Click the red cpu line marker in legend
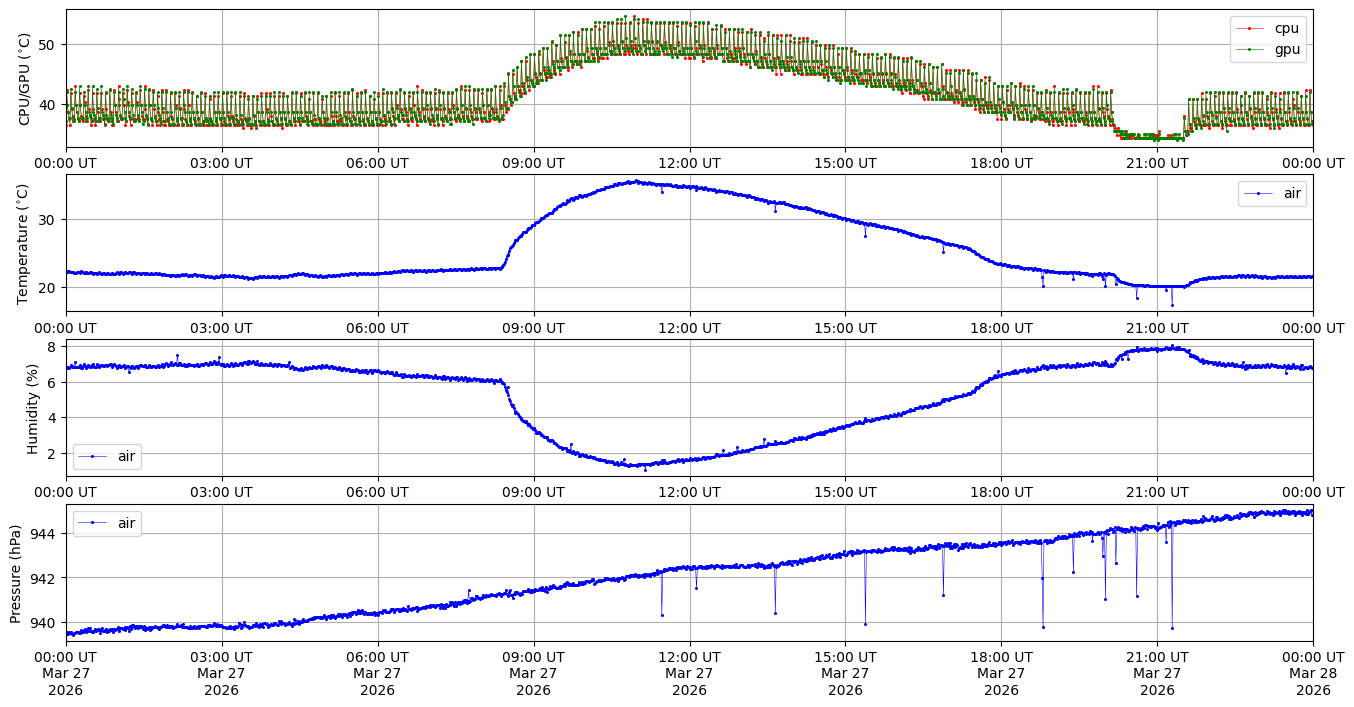The image size is (1354, 707). coord(1249,28)
